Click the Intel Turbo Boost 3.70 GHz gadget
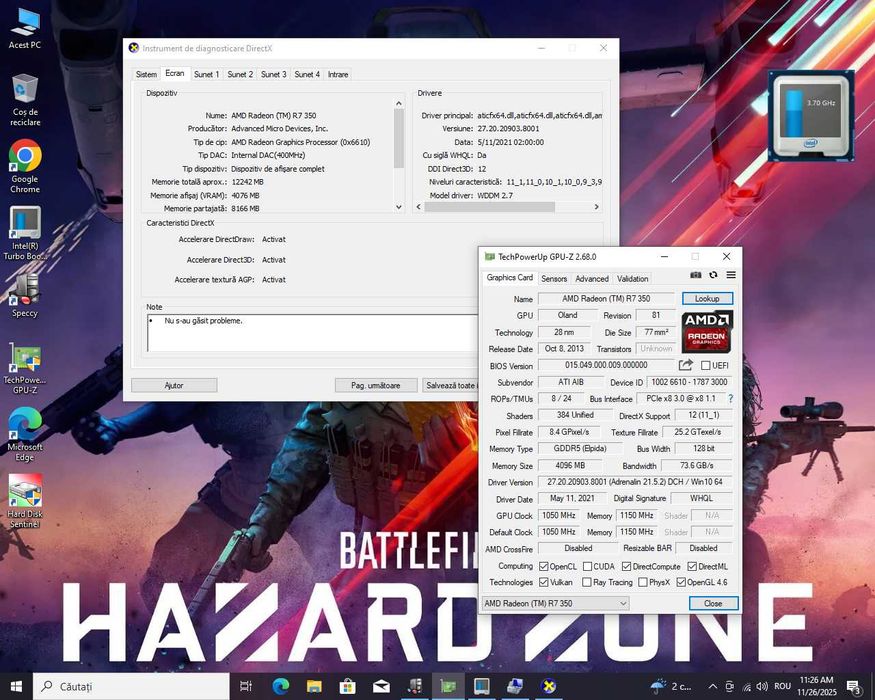The height and width of the screenshot is (700, 875). (x=811, y=116)
